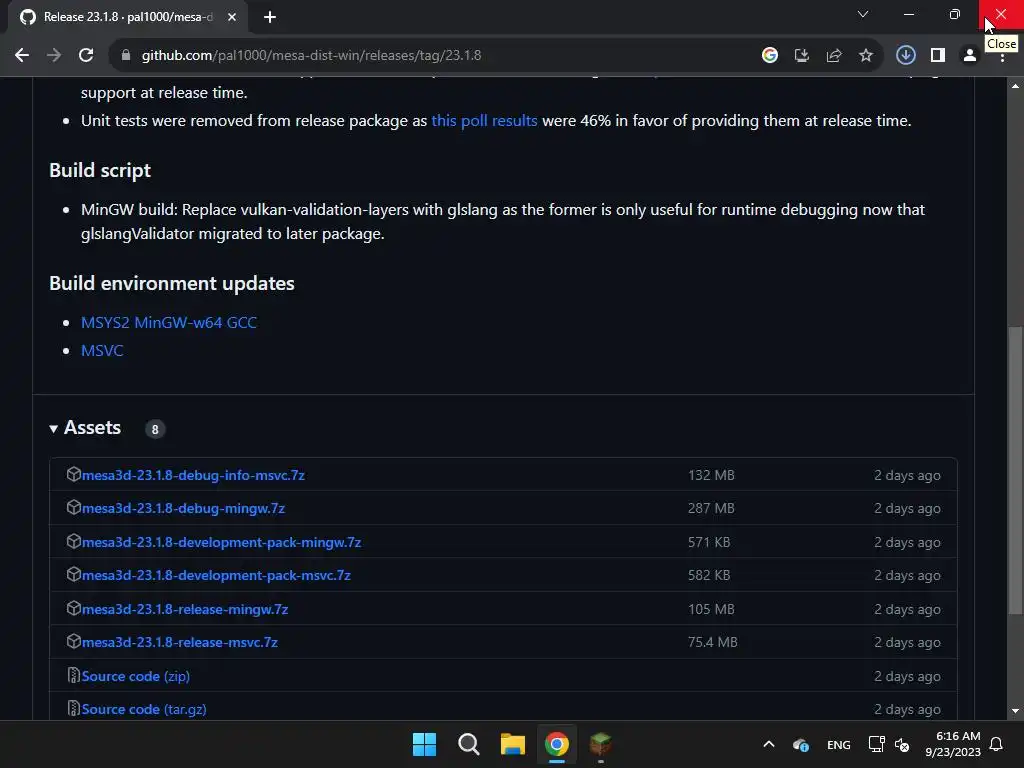
Task: Open the Chrome profile avatar
Action: pos(970,56)
